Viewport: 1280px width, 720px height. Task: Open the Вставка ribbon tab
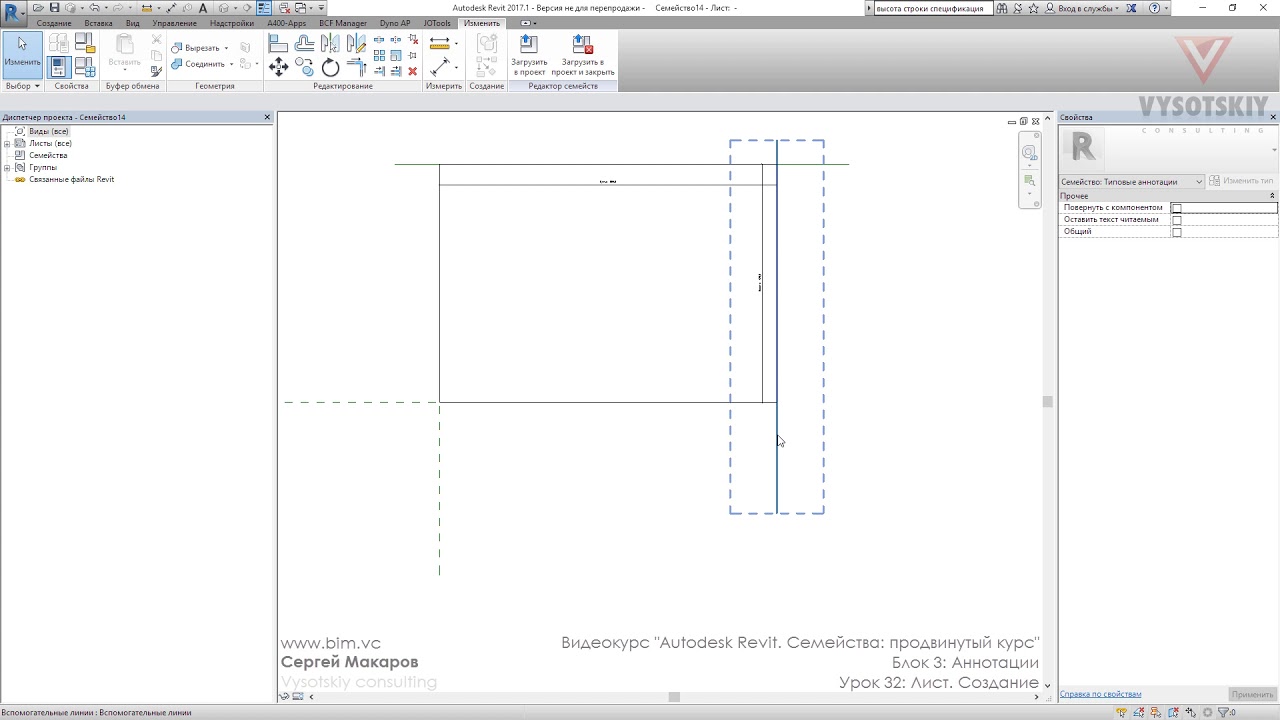98,23
